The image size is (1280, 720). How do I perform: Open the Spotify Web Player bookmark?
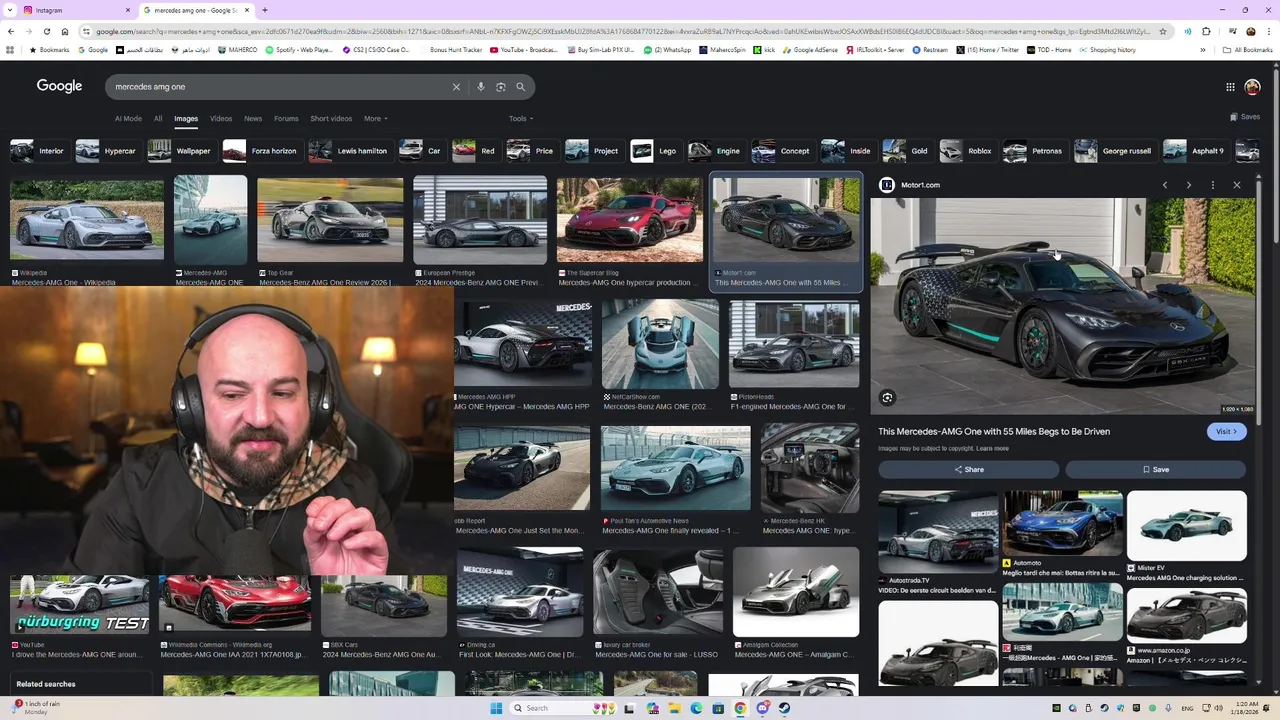(x=299, y=50)
